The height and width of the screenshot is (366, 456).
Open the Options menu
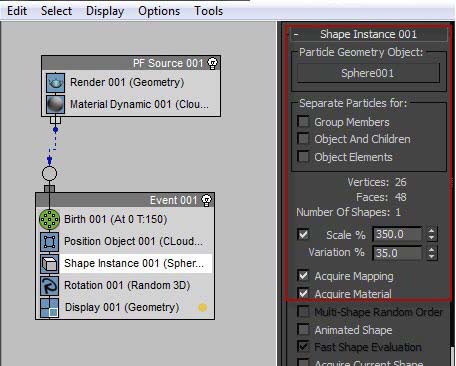point(159,11)
